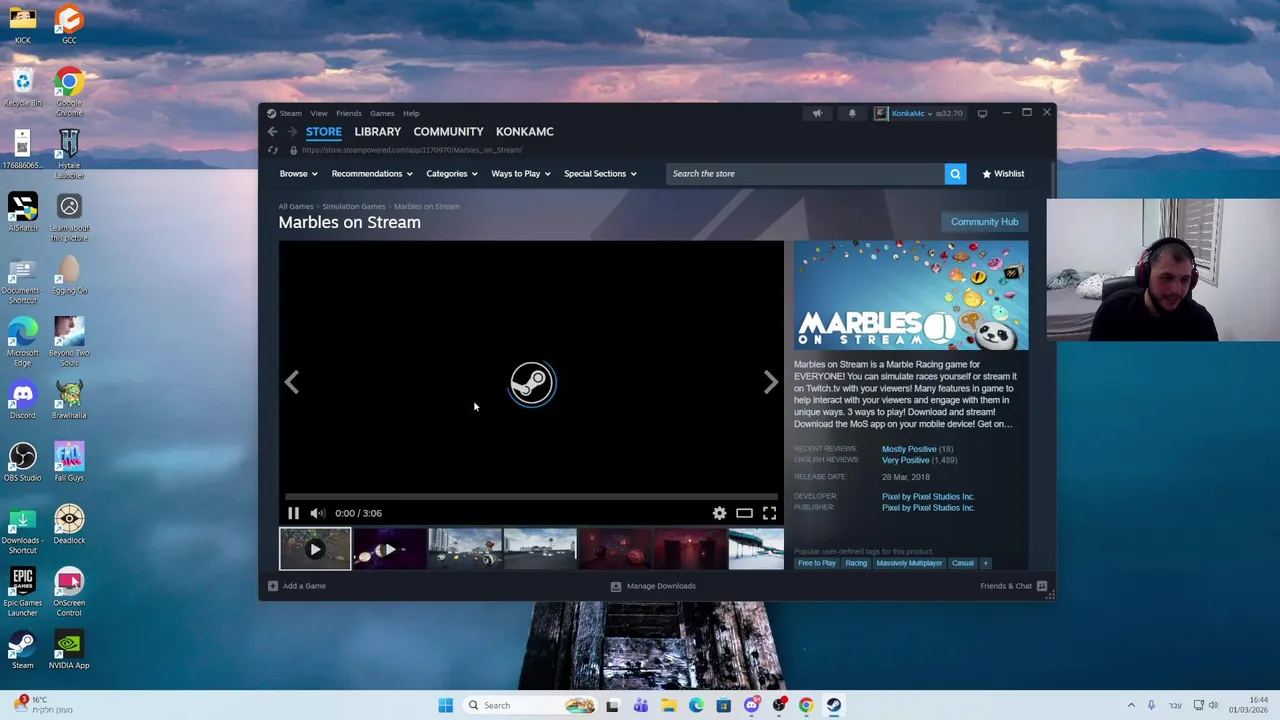Click the padlock icon by the URL
This screenshot has width=1280, height=720.
point(293,150)
